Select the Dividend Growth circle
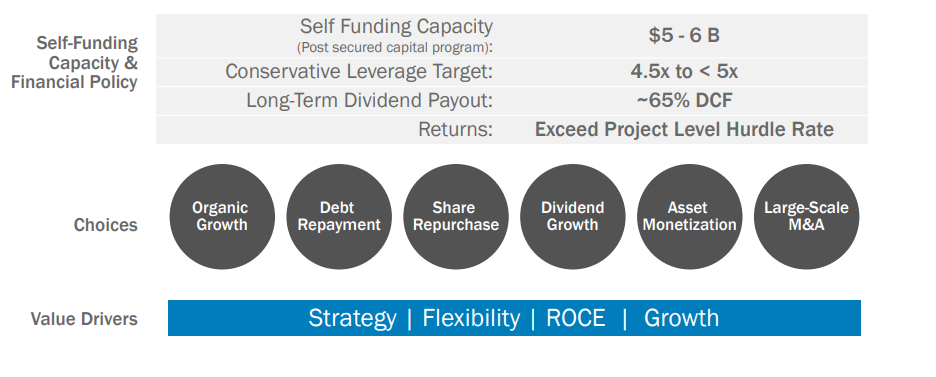This screenshot has width=936, height=377. pos(572,217)
